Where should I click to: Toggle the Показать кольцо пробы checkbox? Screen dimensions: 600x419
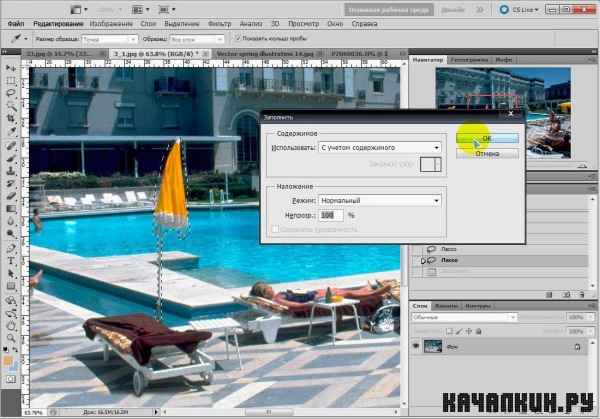[237, 38]
